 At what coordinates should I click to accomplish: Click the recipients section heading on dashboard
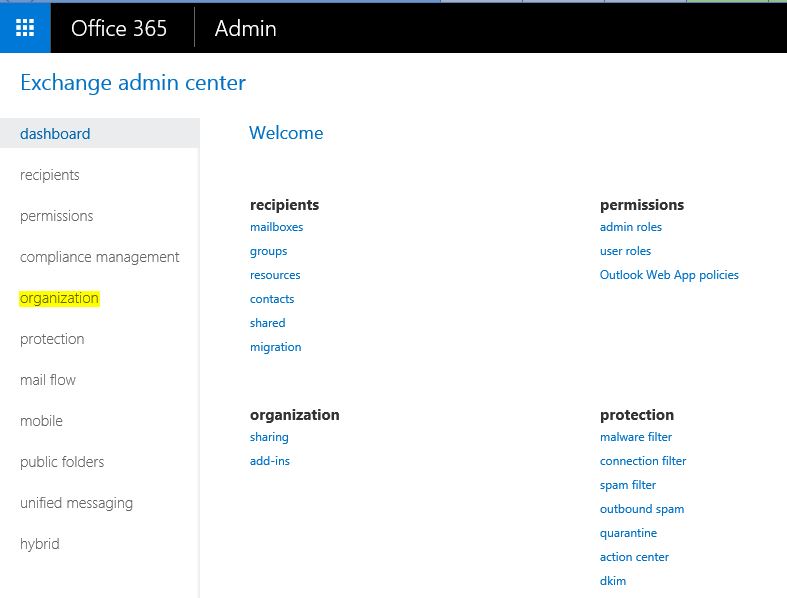[x=285, y=205]
